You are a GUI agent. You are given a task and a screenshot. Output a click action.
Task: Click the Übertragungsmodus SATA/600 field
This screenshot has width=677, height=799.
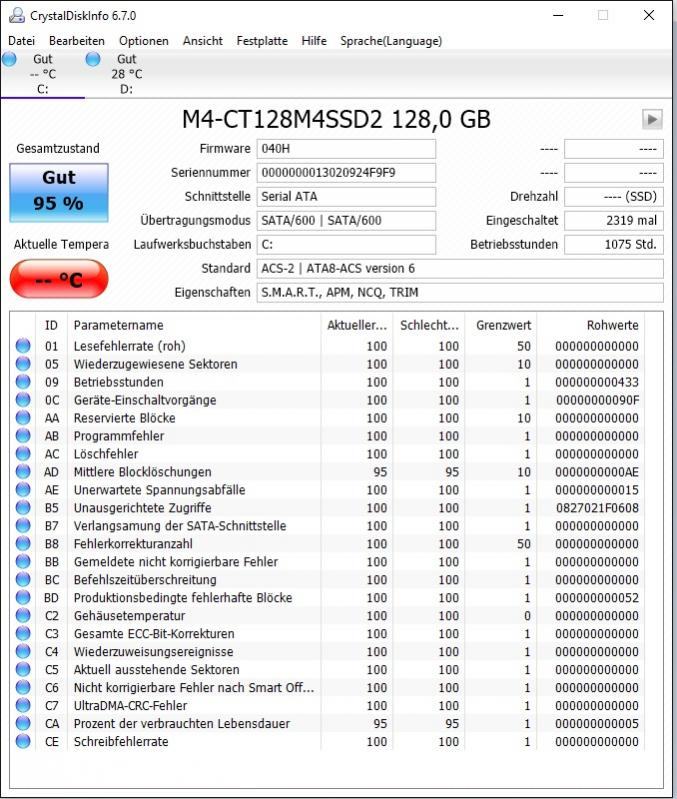click(346, 221)
